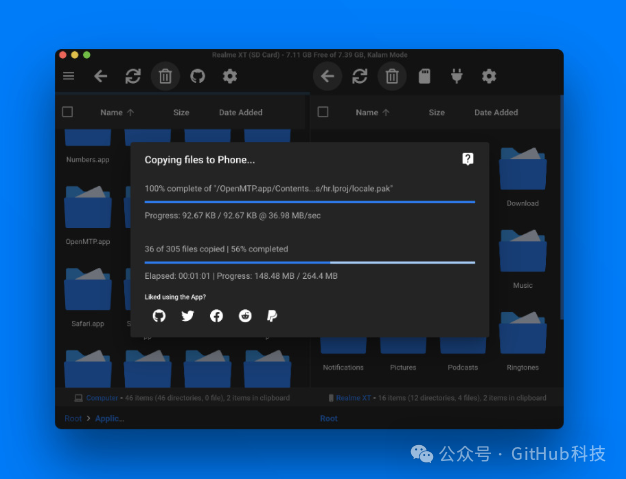Image resolution: width=626 pixels, height=479 pixels.
Task: Click the Realme XT window title text
Action: (309, 55)
